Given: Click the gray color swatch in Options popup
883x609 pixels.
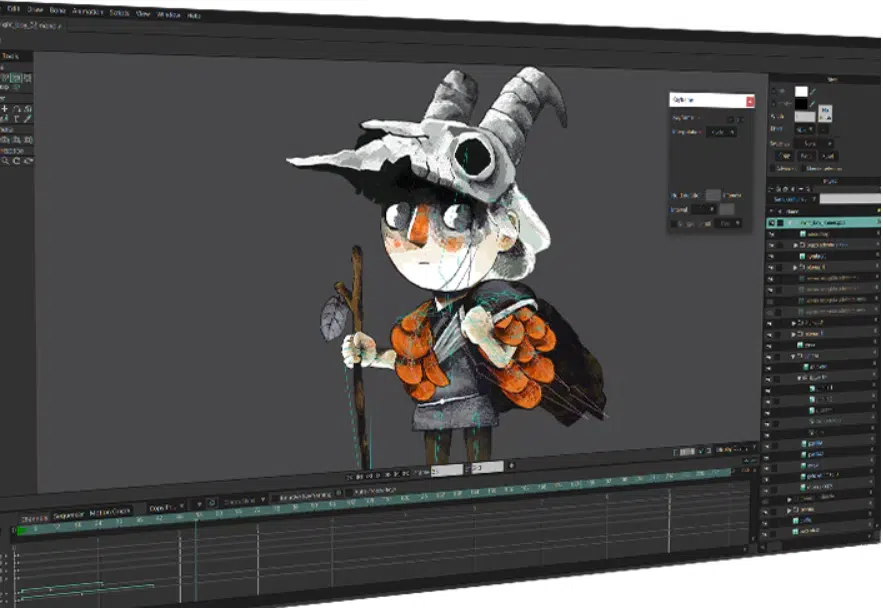Looking at the screenshot, I should pyautogui.click(x=713, y=195).
